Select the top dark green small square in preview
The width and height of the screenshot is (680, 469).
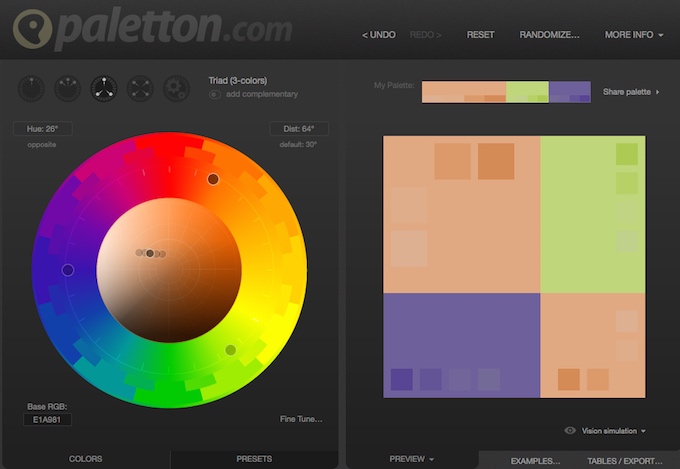tap(627, 154)
